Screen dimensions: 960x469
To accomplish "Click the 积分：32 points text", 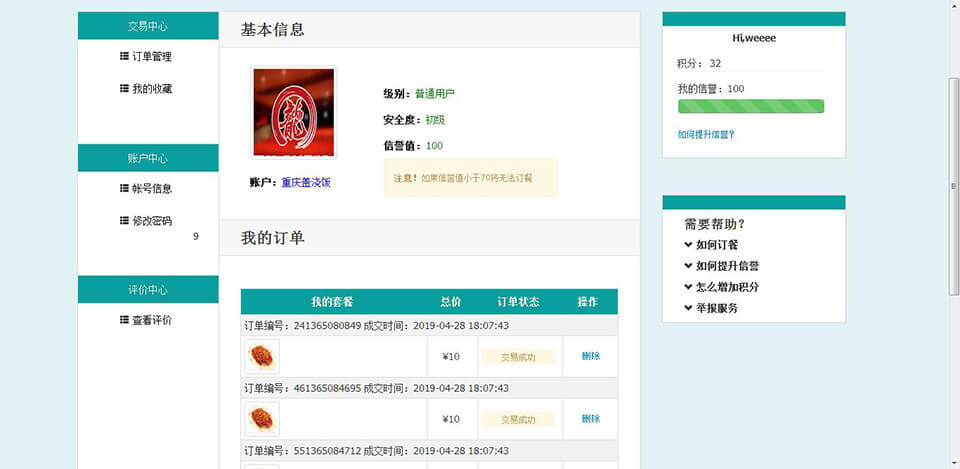I will [x=699, y=63].
